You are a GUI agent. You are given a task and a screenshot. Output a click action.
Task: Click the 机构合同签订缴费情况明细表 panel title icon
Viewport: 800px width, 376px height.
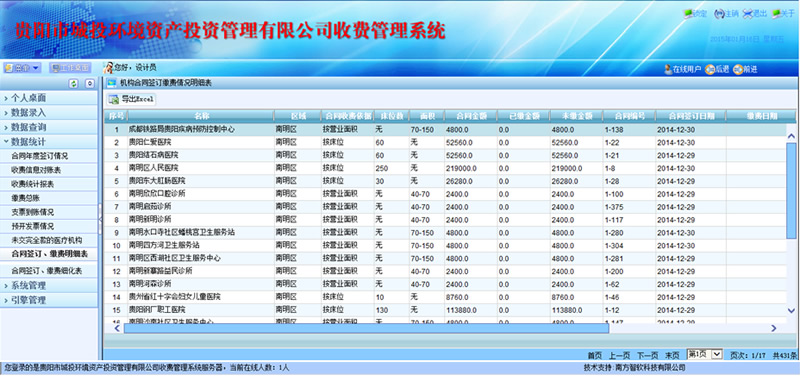(111, 83)
